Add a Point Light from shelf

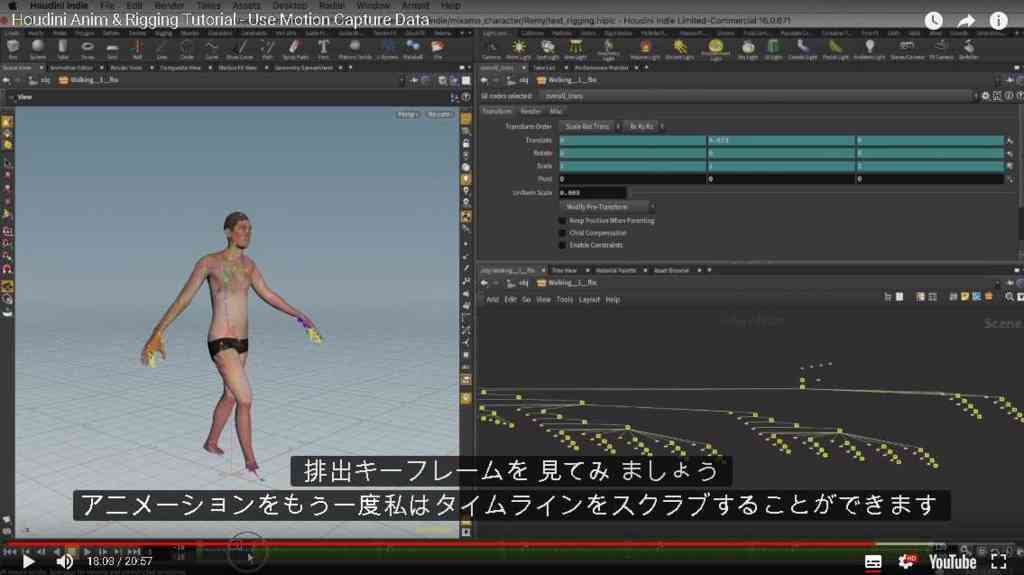[519, 48]
